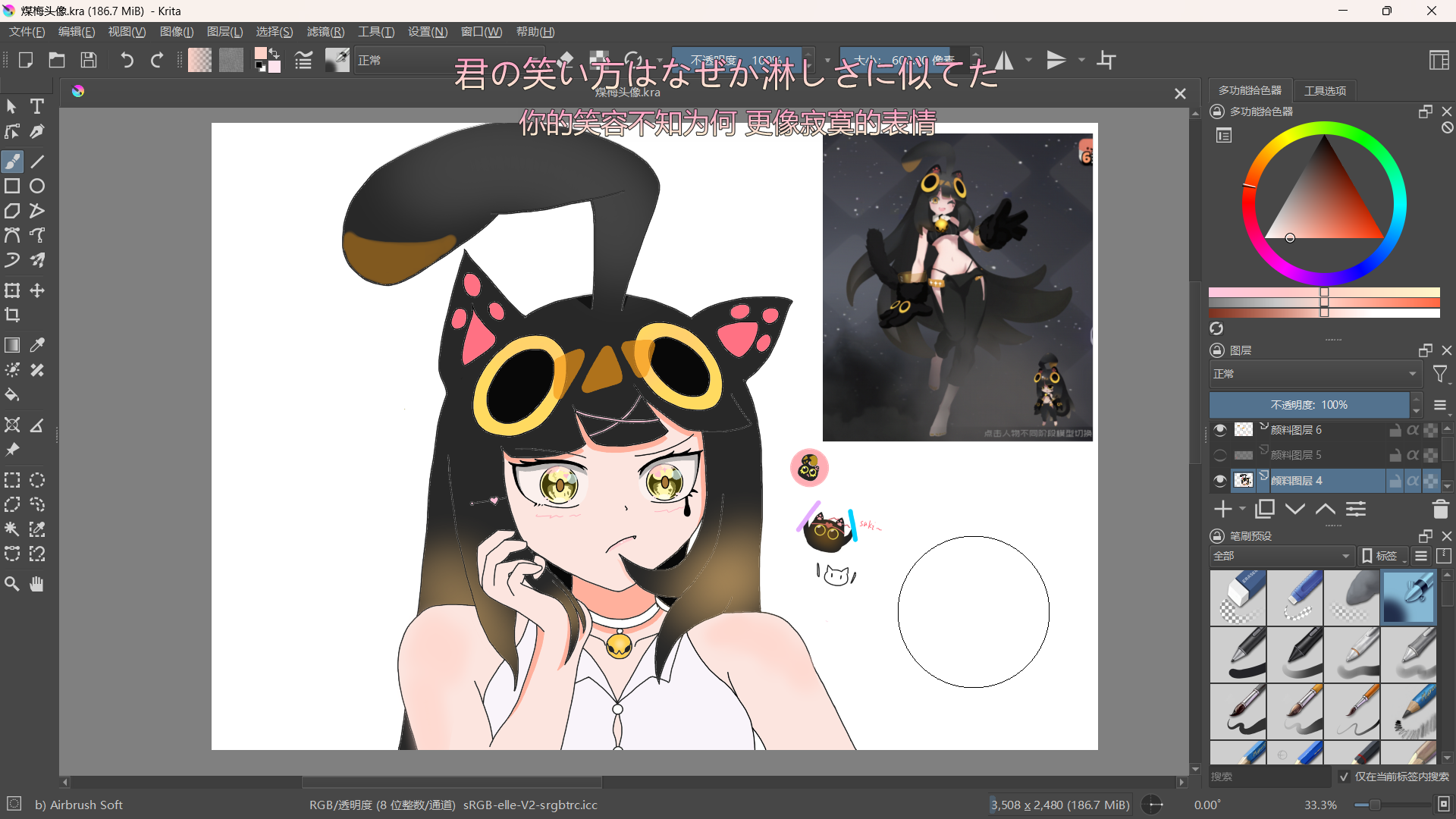1456x819 pixels.
Task: Open vertical mirror options arrow
Action: (x=1081, y=60)
